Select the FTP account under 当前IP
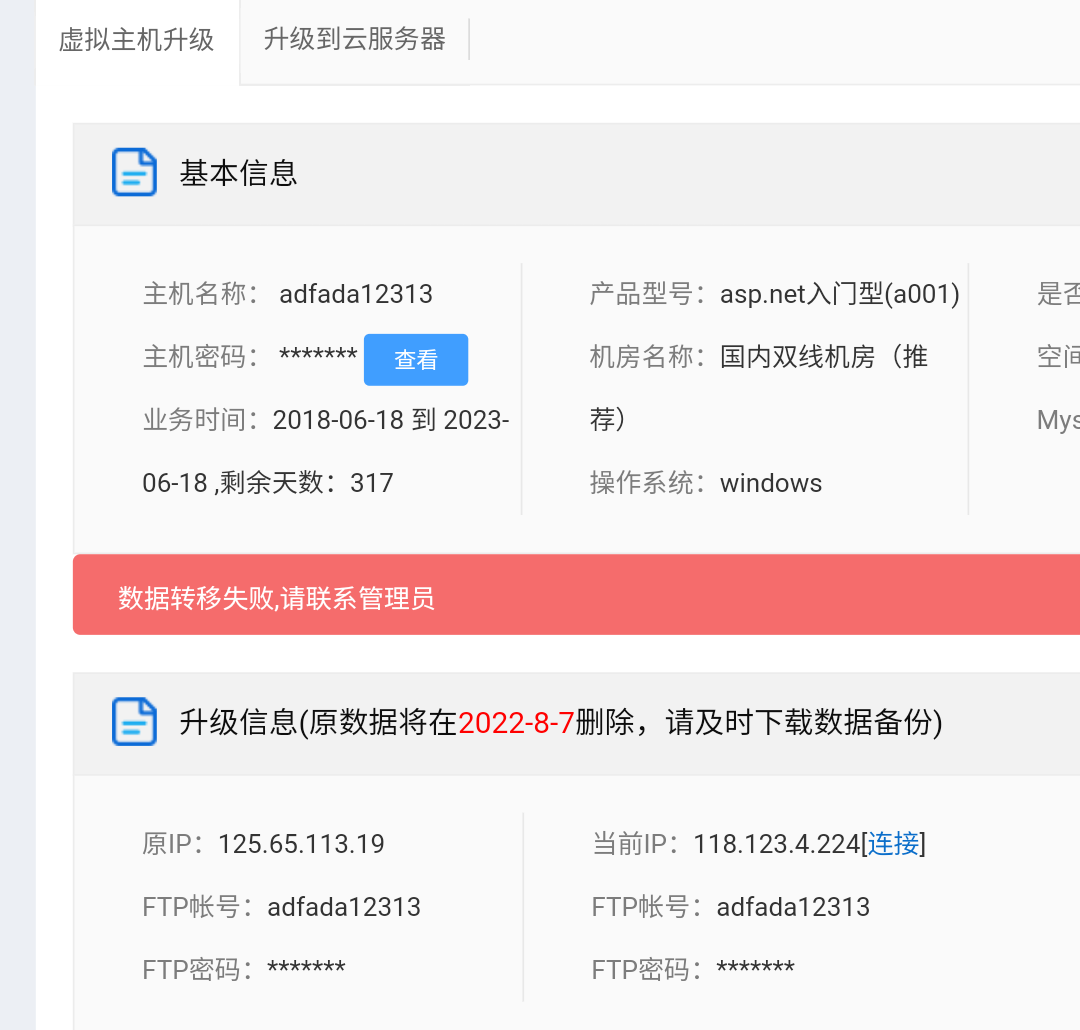Screen dimensions: 1080x1030 click(793, 907)
